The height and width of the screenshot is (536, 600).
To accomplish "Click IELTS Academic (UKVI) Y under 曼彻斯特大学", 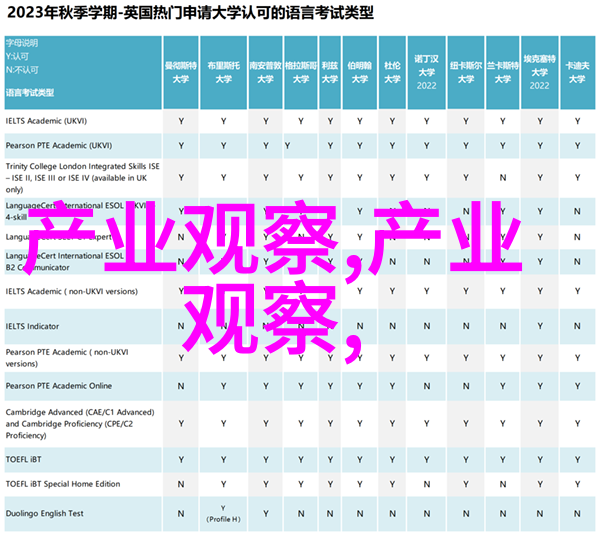I will coord(181,121).
